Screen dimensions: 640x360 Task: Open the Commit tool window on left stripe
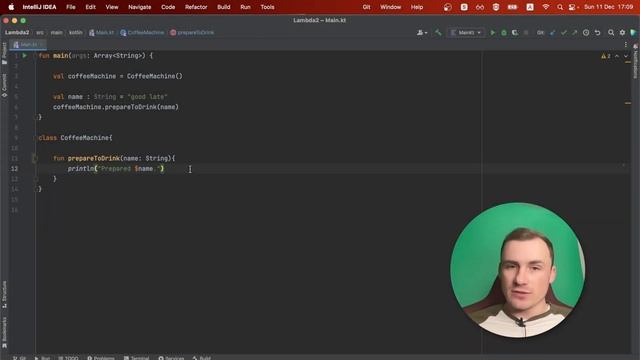pos(4,85)
